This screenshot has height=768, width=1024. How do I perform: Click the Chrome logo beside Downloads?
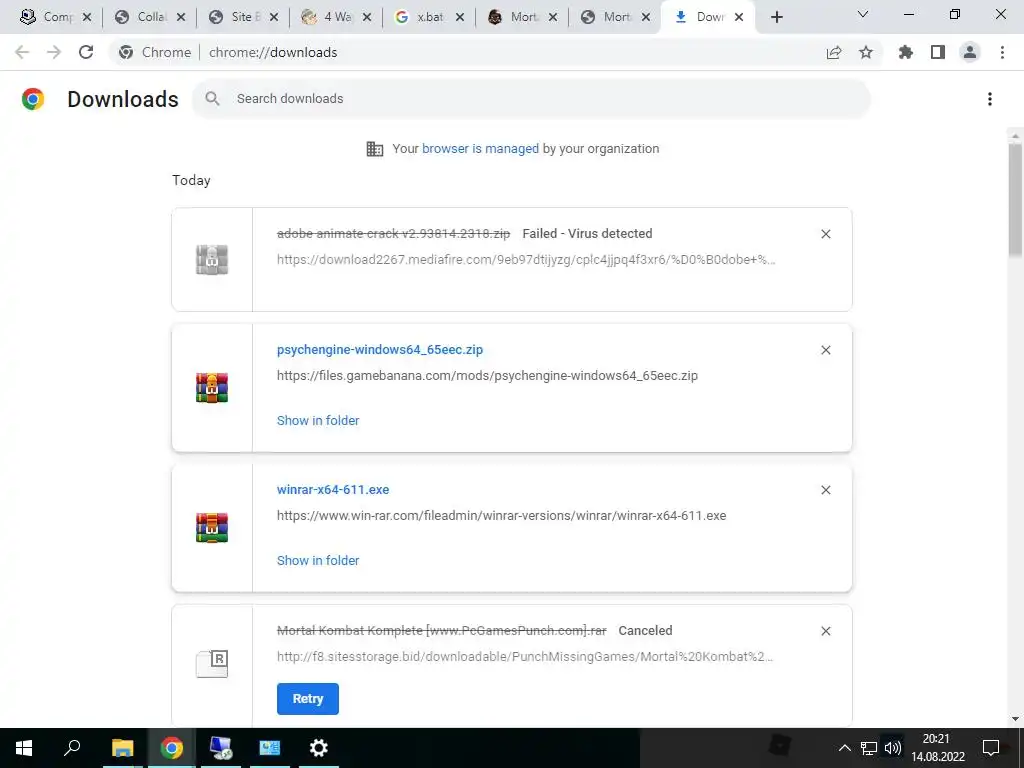click(33, 99)
